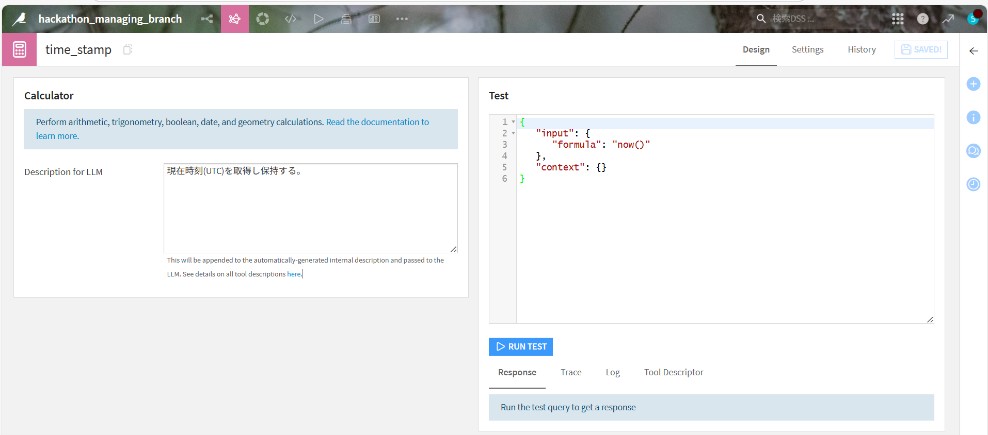Collapse the JSON fold arrow on line 1
988x435 pixels.
[513, 122]
